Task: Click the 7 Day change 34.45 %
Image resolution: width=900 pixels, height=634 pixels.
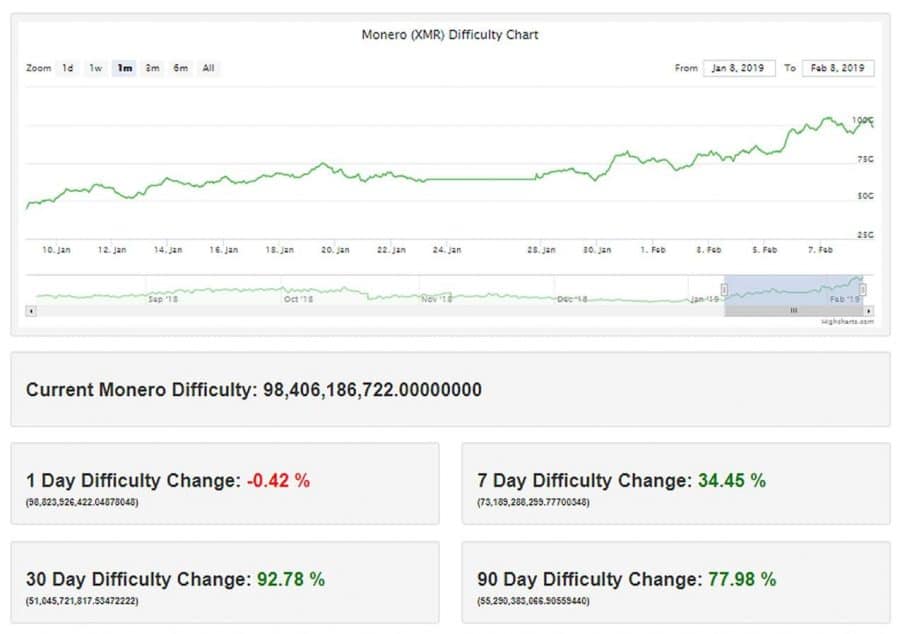Action: point(732,480)
